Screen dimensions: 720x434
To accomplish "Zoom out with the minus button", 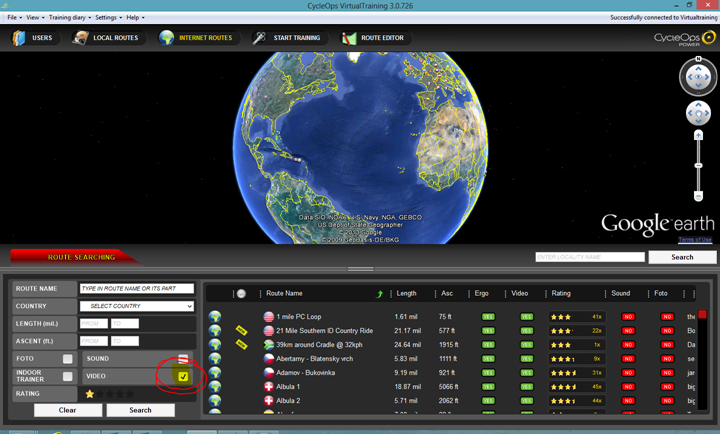I will [x=698, y=197].
